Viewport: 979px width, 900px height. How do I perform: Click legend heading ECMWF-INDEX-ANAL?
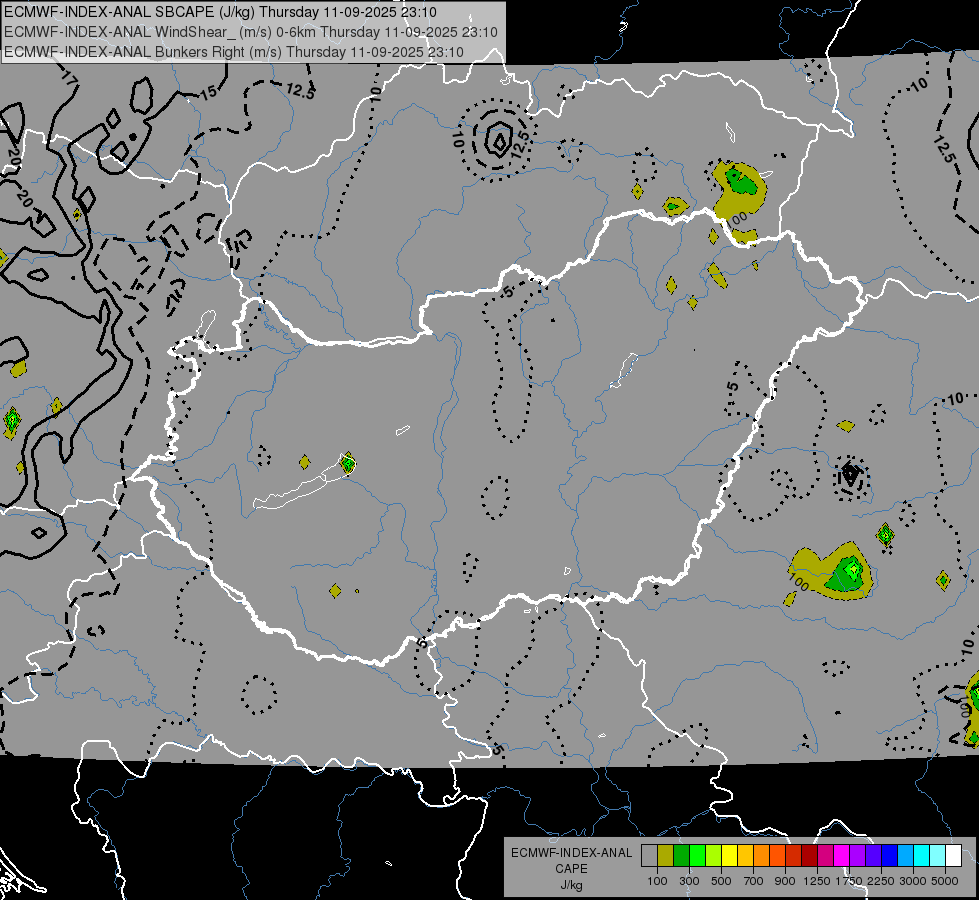(571, 853)
